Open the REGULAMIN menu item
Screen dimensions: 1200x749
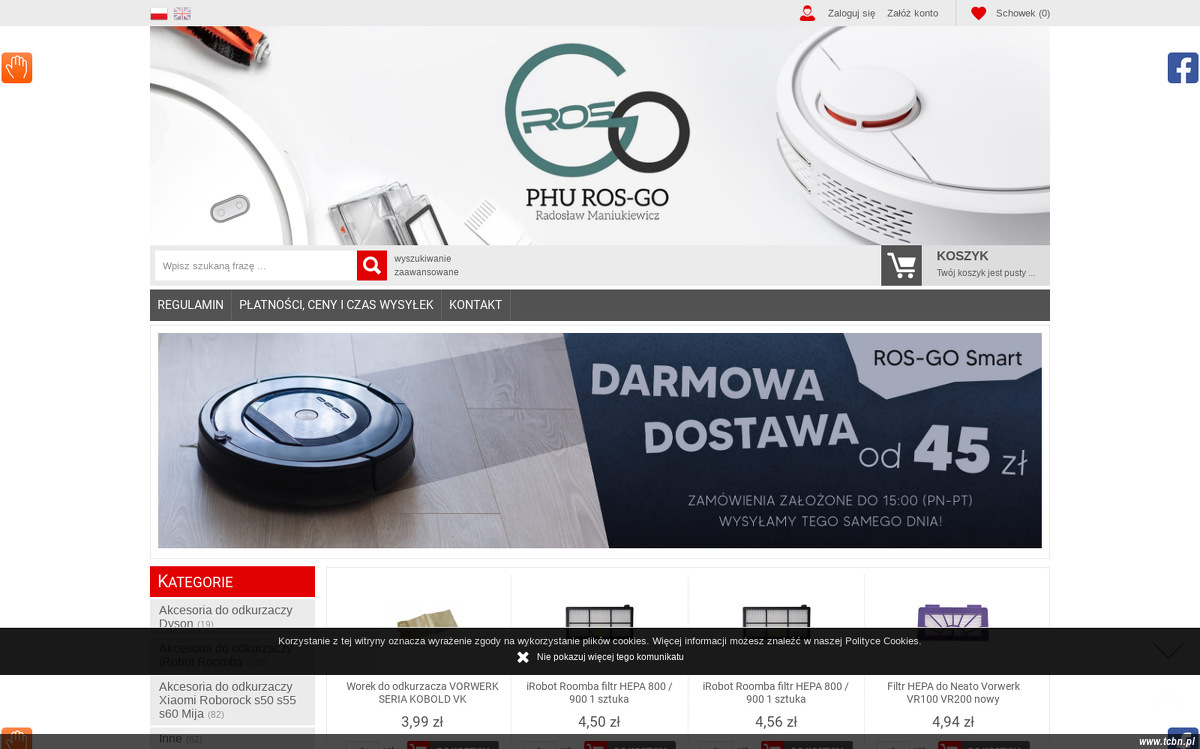pos(190,305)
